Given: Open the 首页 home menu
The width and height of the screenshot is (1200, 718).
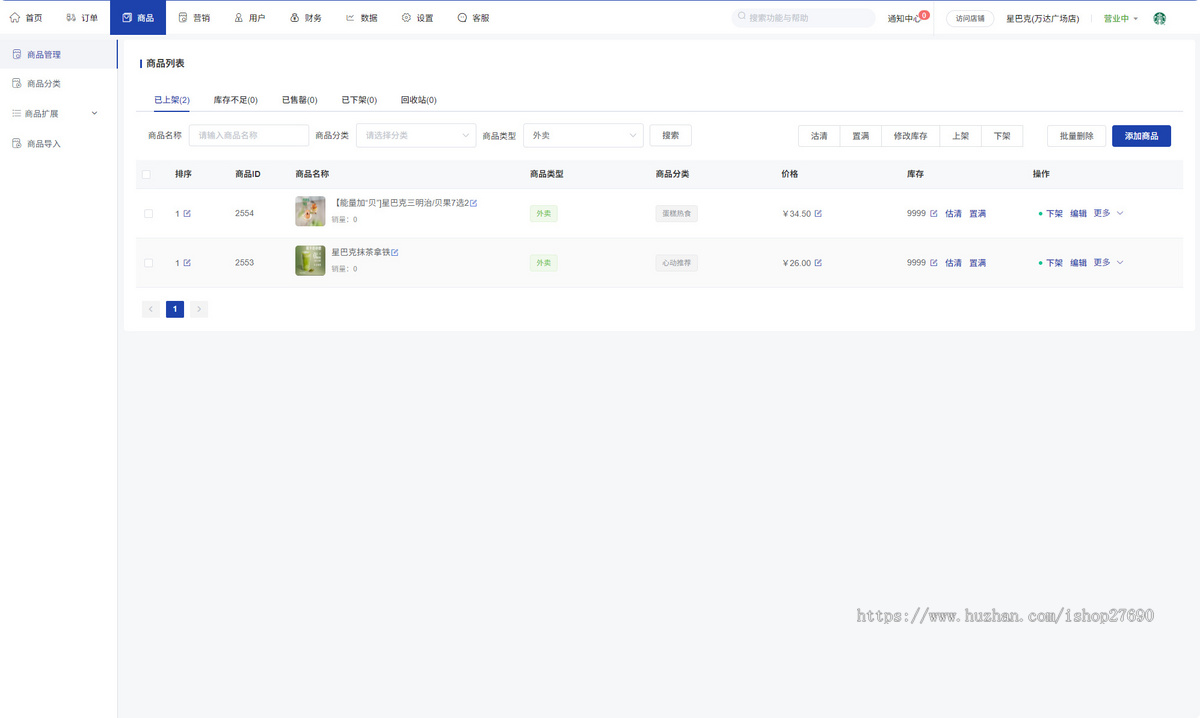Looking at the screenshot, I should 26,18.
